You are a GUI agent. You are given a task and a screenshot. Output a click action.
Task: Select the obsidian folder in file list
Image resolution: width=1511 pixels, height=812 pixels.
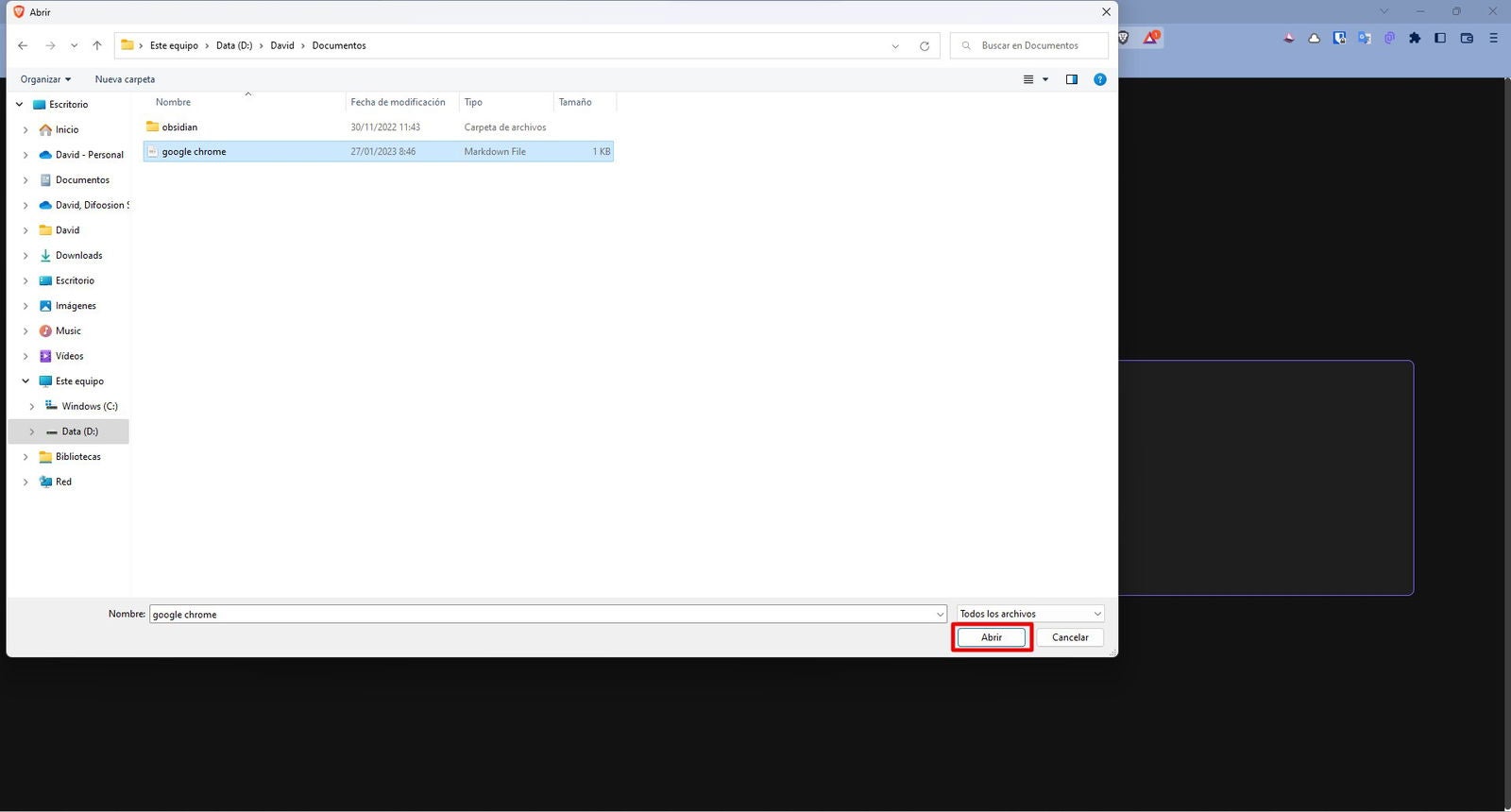179,127
